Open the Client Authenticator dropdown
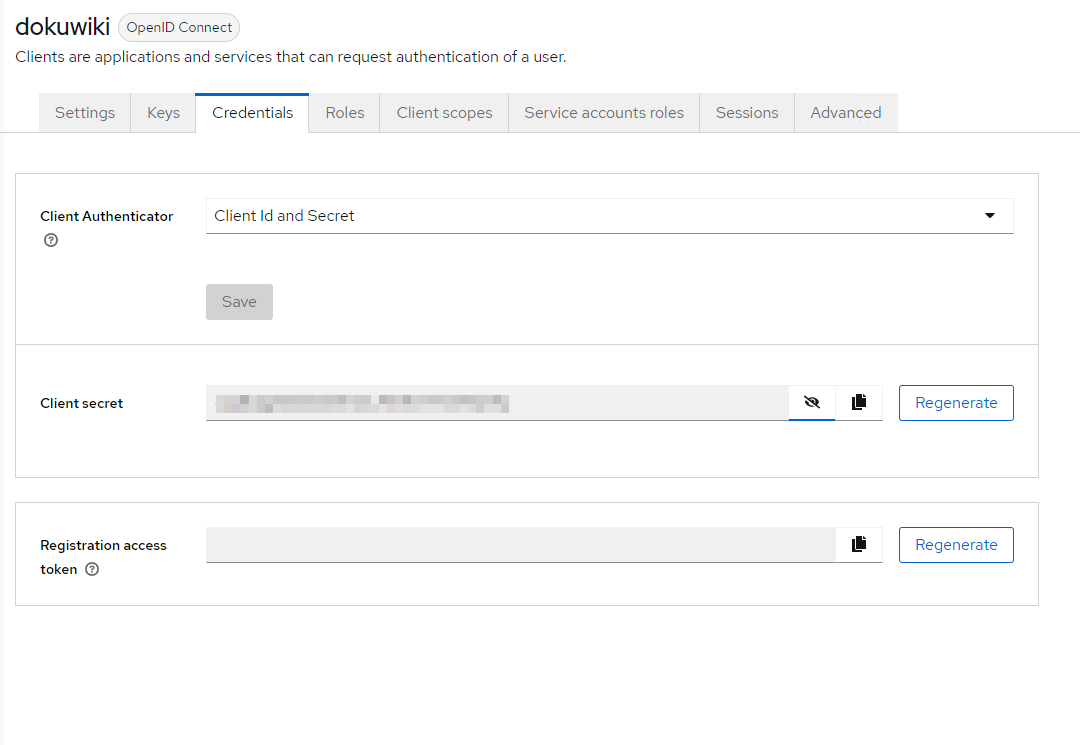The image size is (1080, 745). click(610, 216)
